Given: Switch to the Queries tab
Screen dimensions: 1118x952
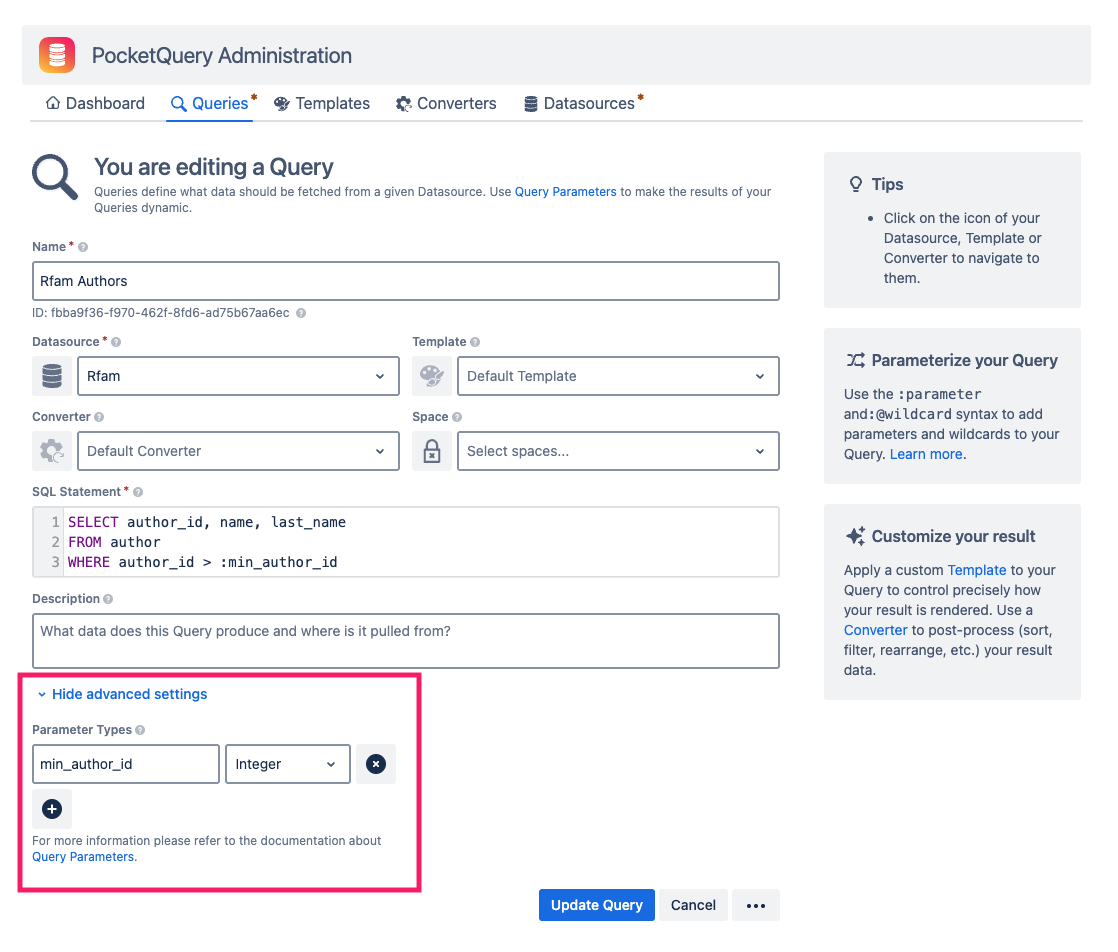Looking at the screenshot, I should (210, 103).
